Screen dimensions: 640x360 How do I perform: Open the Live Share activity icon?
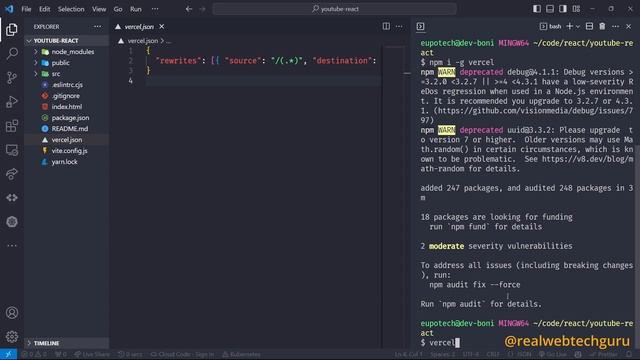[x=12, y=174]
